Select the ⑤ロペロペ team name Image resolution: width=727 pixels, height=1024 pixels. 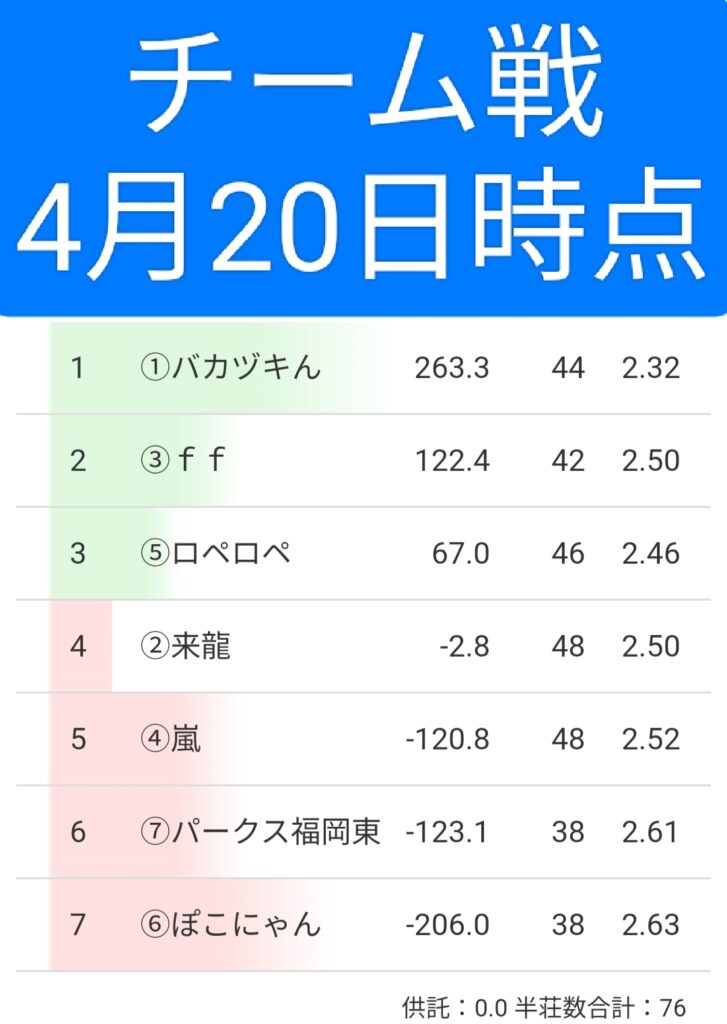215,553
